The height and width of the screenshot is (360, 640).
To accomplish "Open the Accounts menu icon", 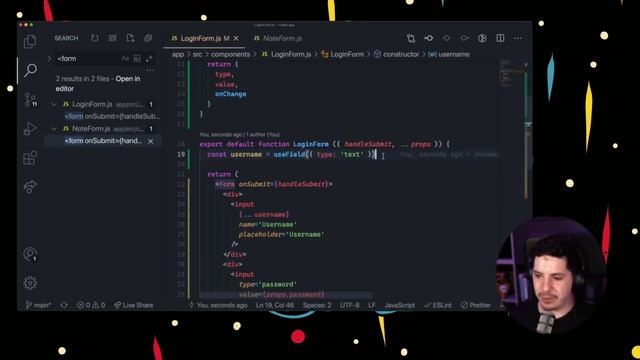I will click(x=30, y=254).
